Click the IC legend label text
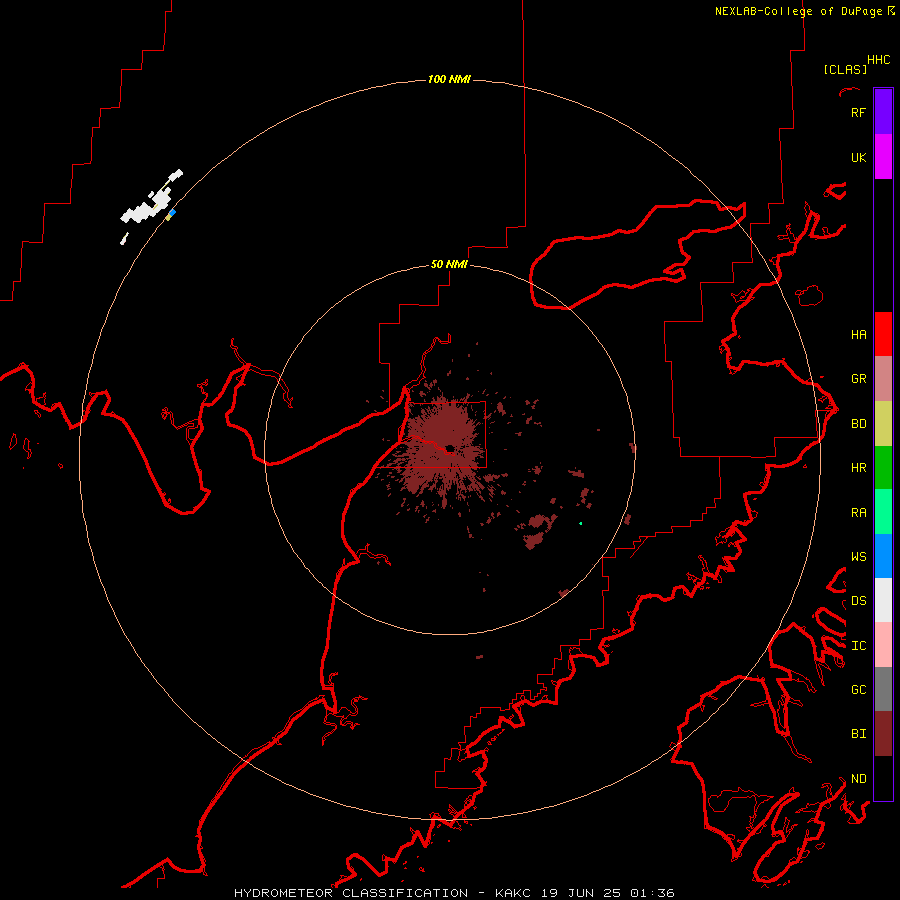900x900 pixels. pos(858,646)
